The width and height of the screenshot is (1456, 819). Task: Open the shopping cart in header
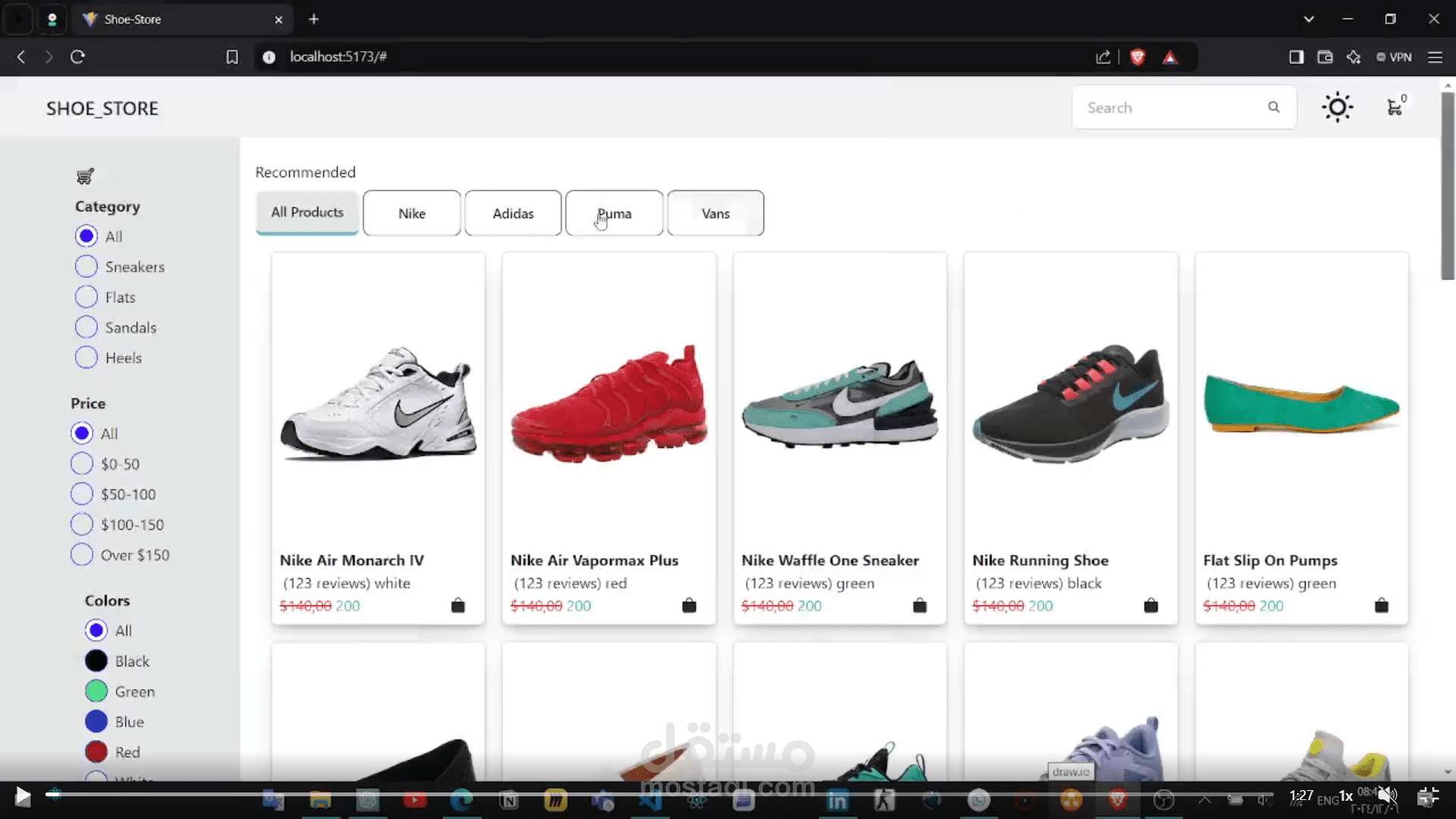tap(1395, 108)
